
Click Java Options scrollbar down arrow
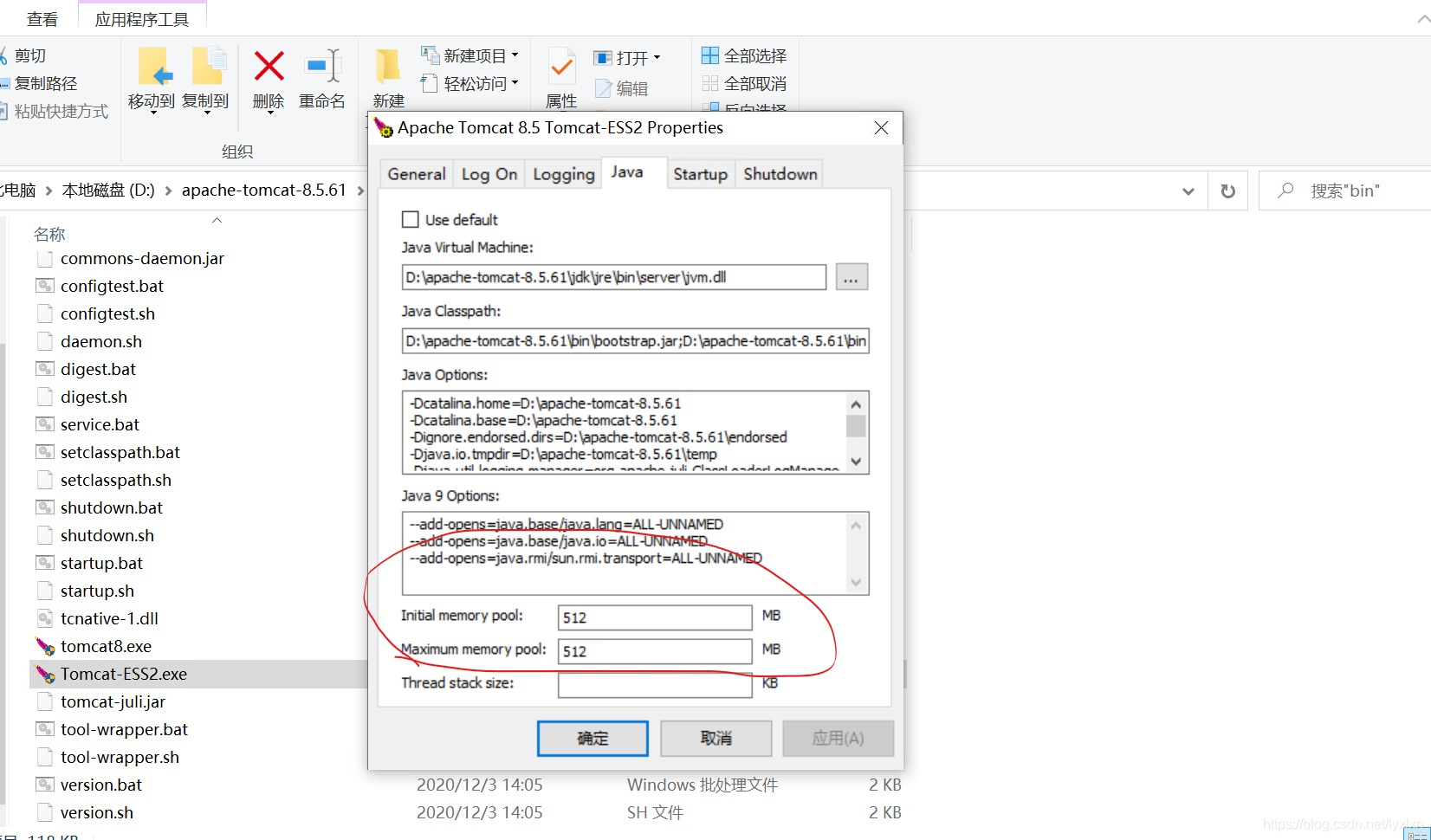point(856,462)
